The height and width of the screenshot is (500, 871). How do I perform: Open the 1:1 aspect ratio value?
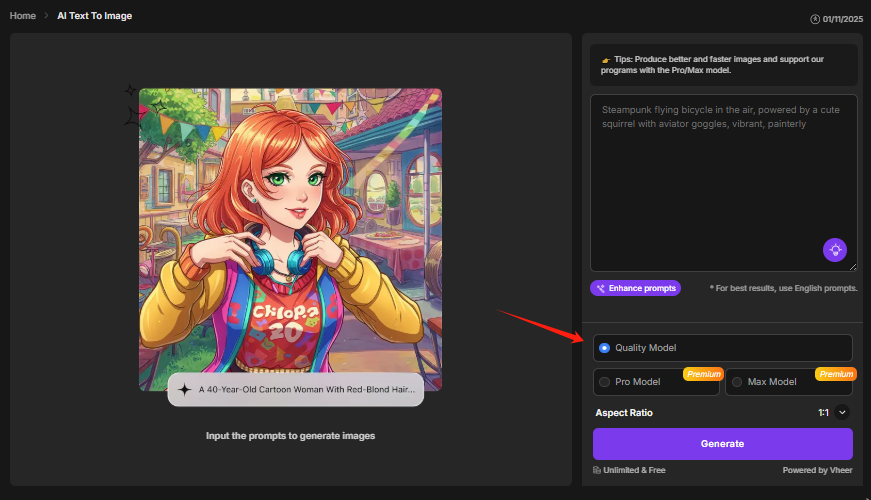823,412
